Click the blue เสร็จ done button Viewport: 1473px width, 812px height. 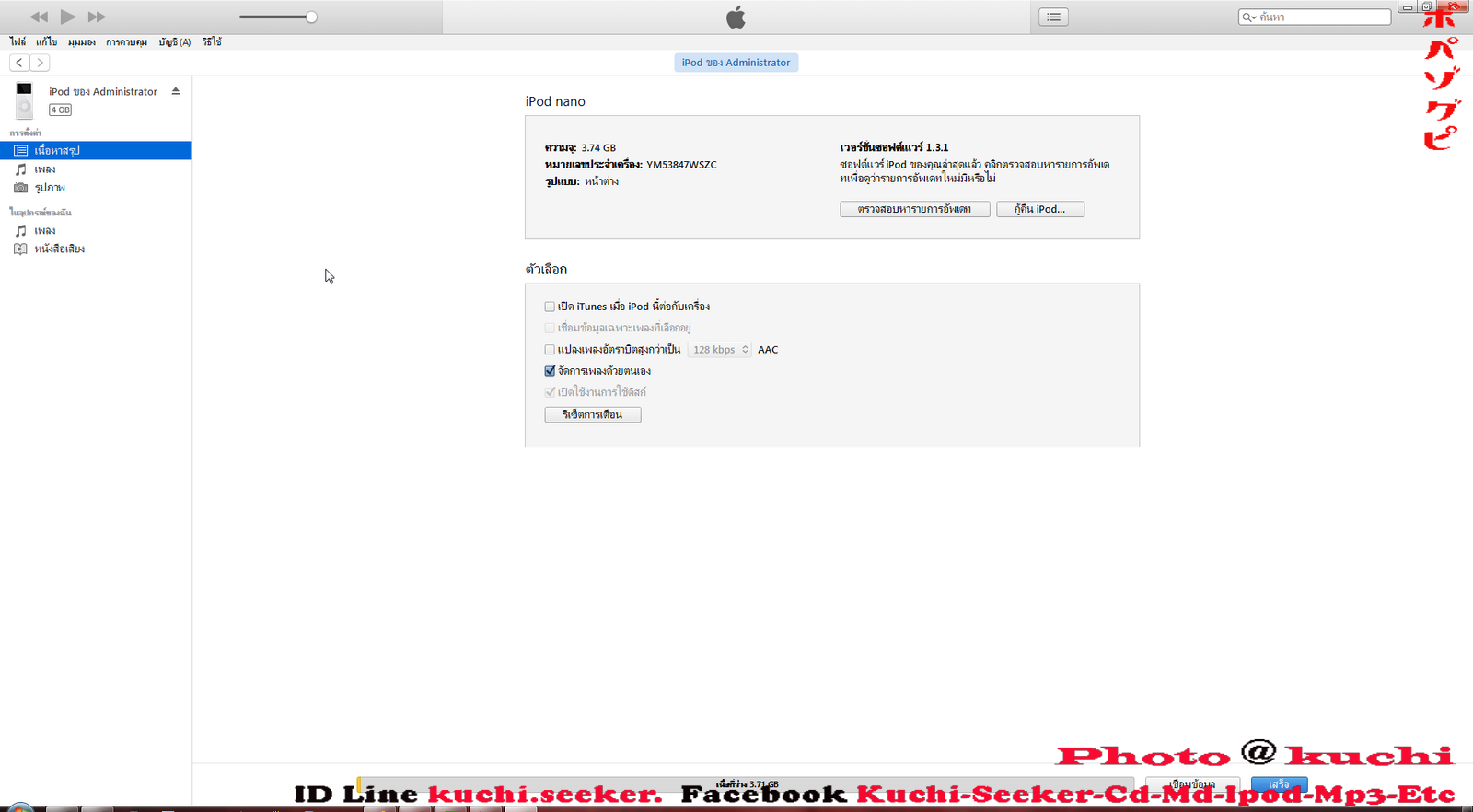[1279, 784]
